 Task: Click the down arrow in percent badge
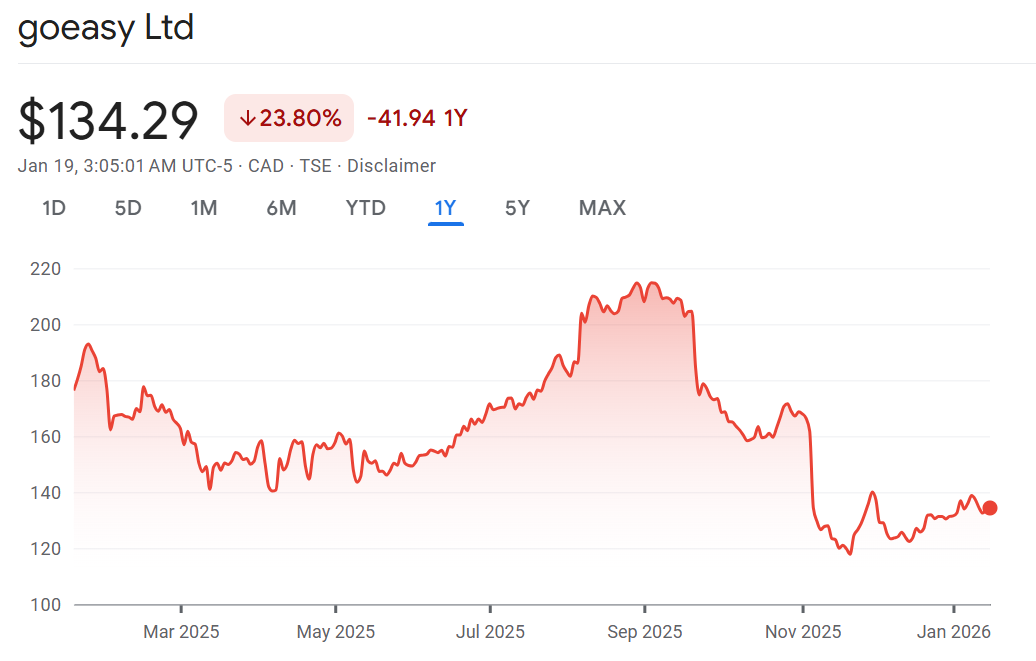(x=248, y=119)
